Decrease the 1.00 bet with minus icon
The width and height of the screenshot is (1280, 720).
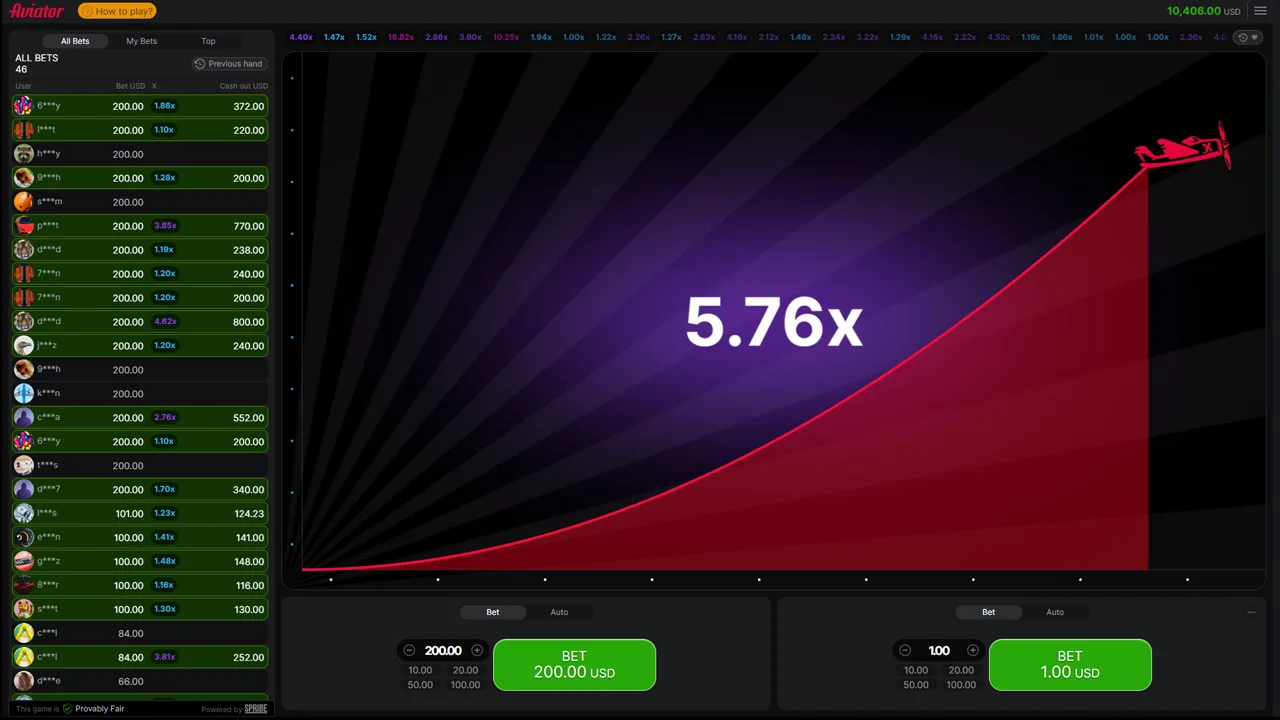point(905,650)
